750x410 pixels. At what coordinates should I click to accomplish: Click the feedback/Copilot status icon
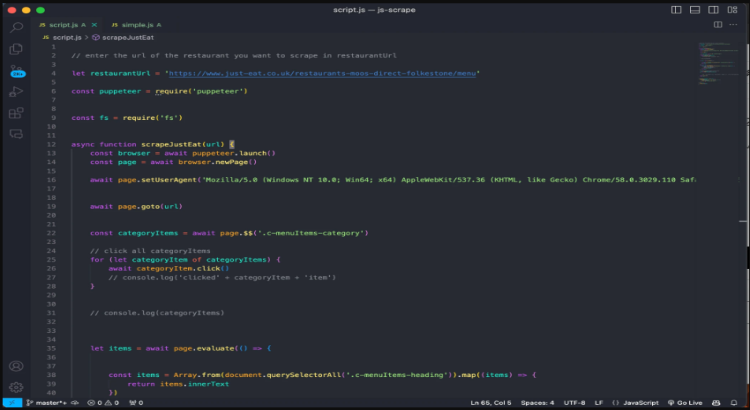tap(716, 403)
